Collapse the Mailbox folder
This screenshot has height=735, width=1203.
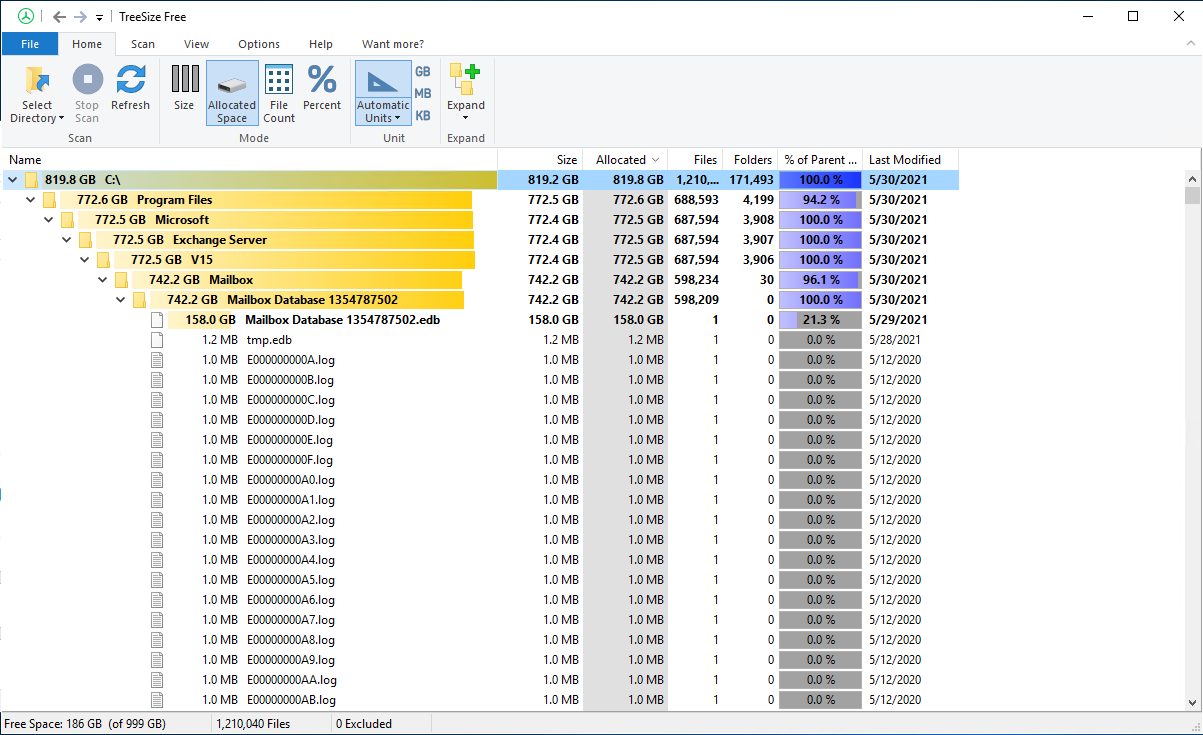103,280
